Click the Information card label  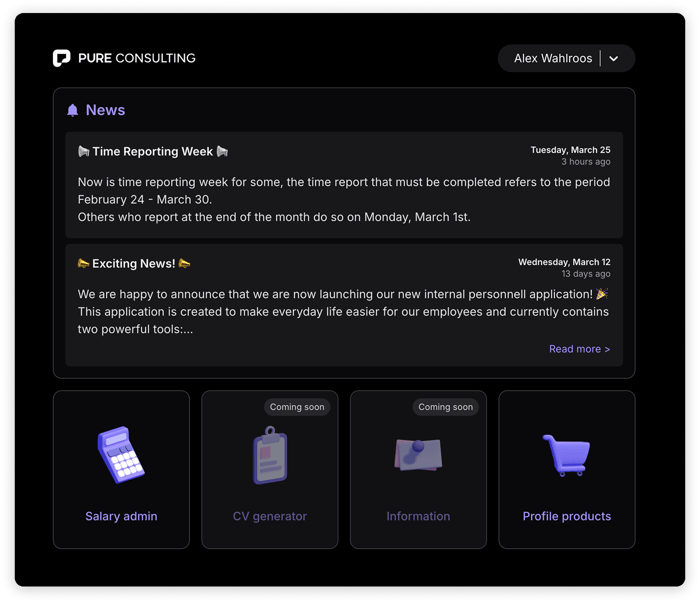(418, 516)
